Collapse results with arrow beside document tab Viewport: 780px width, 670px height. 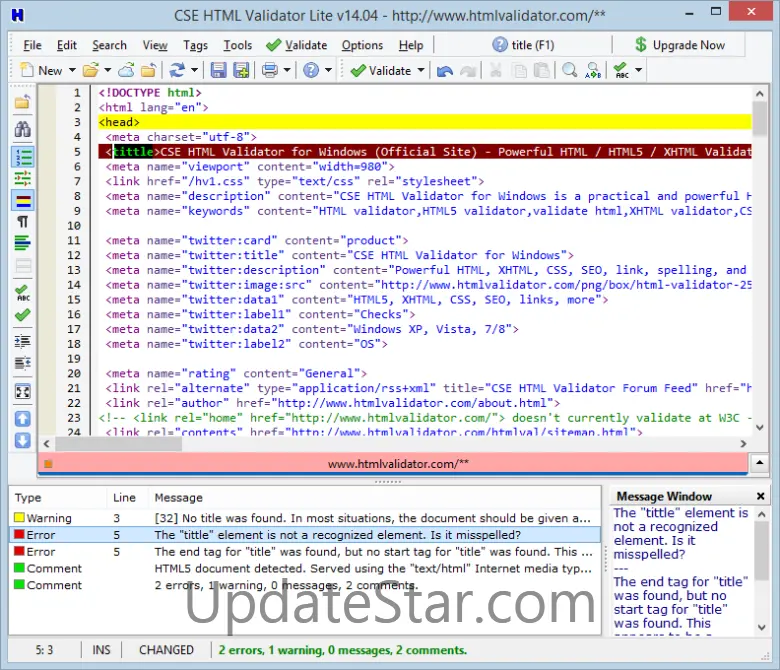(x=760, y=463)
